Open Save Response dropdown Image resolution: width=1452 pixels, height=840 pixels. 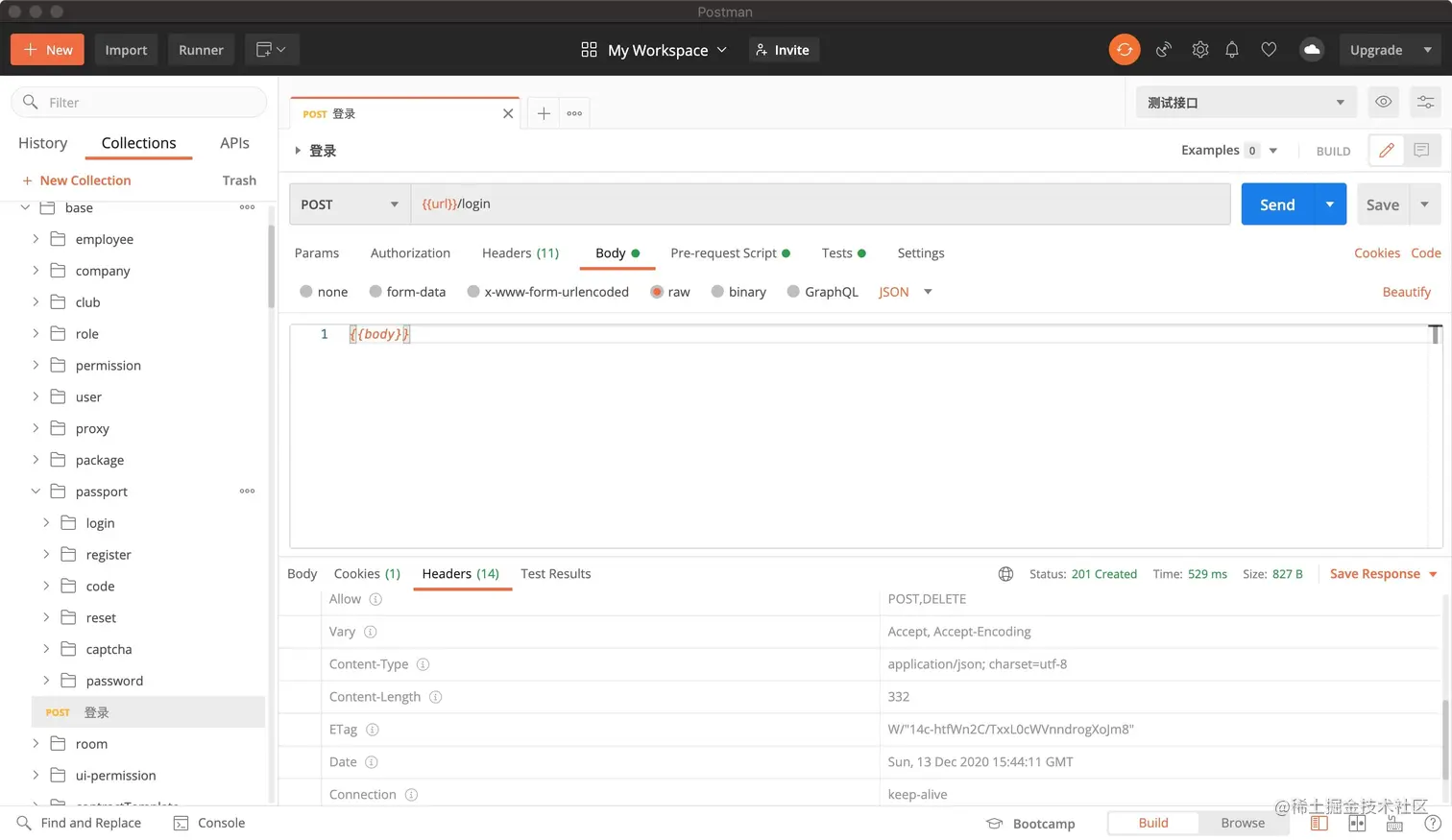tap(1384, 574)
